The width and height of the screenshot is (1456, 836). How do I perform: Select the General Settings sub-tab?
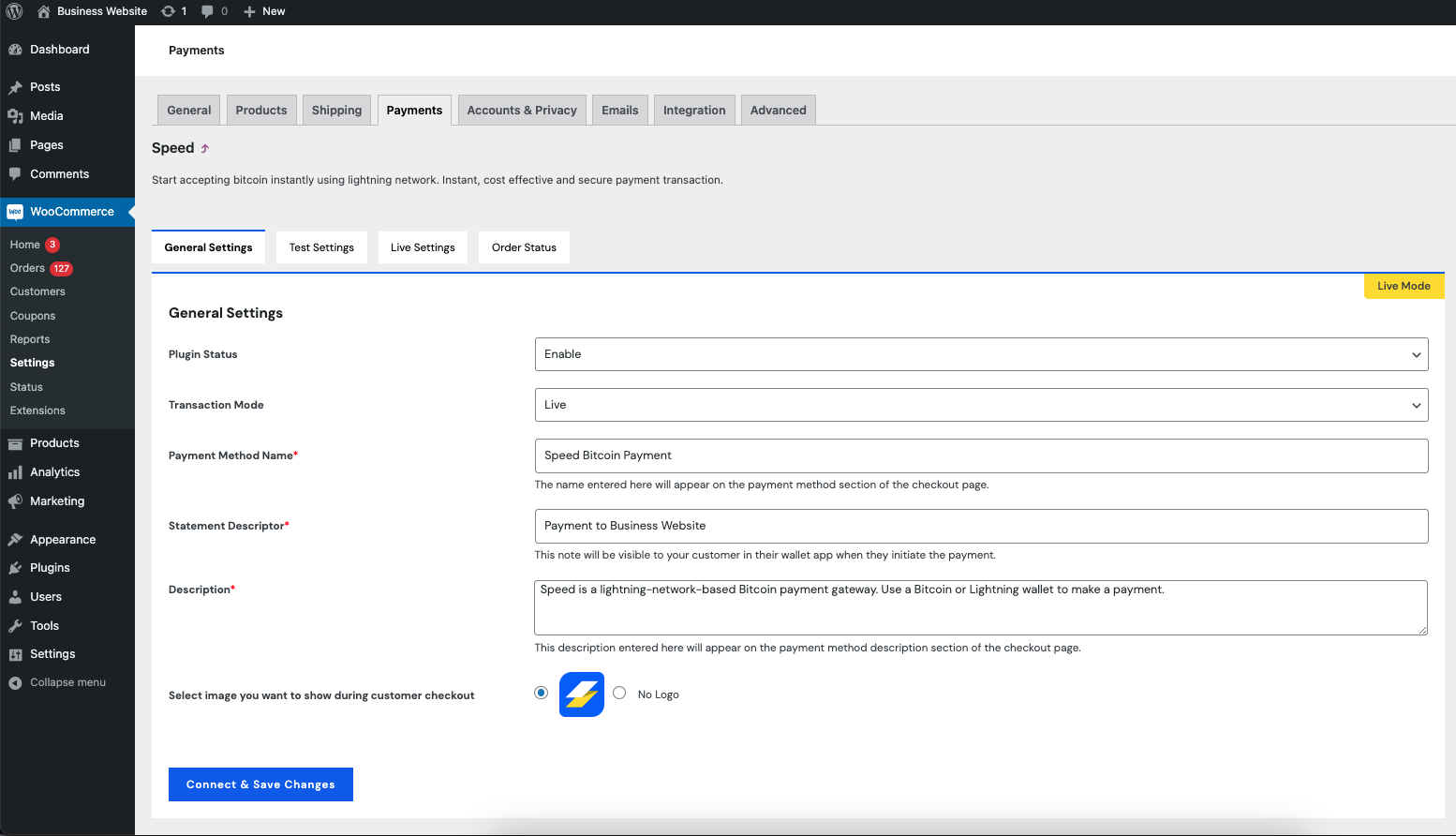click(x=208, y=247)
